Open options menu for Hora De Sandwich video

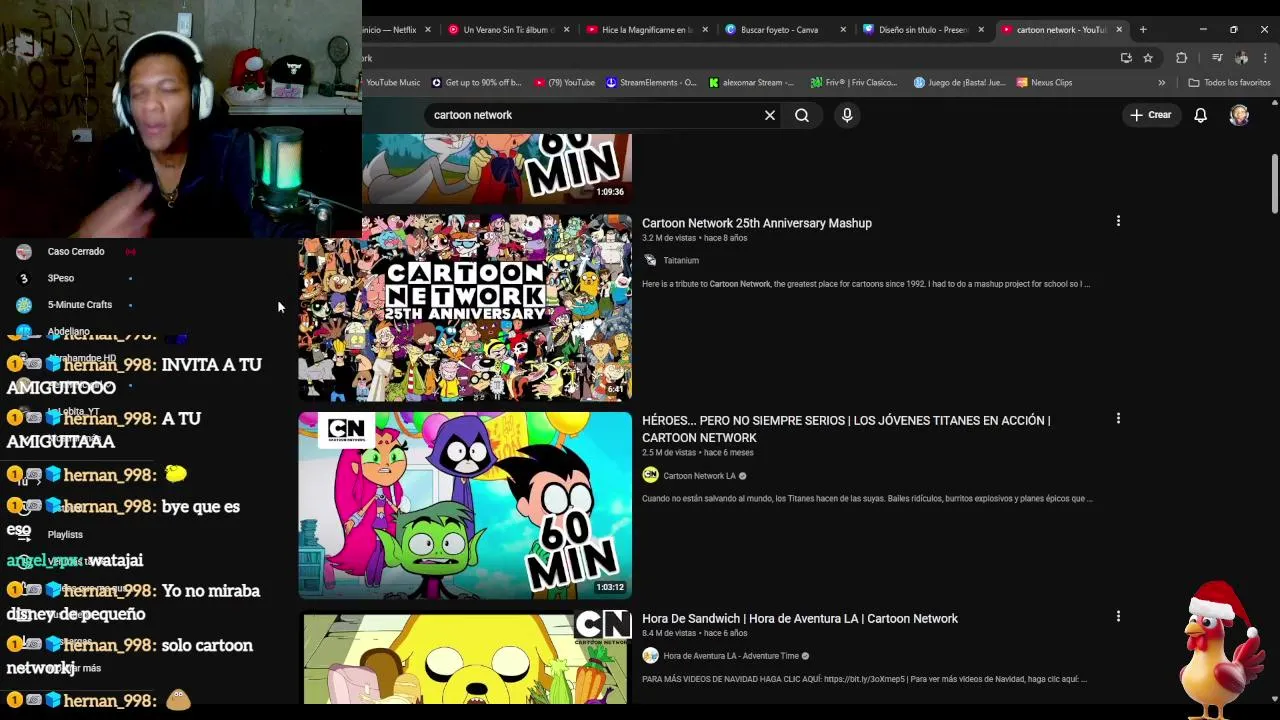(1118, 617)
